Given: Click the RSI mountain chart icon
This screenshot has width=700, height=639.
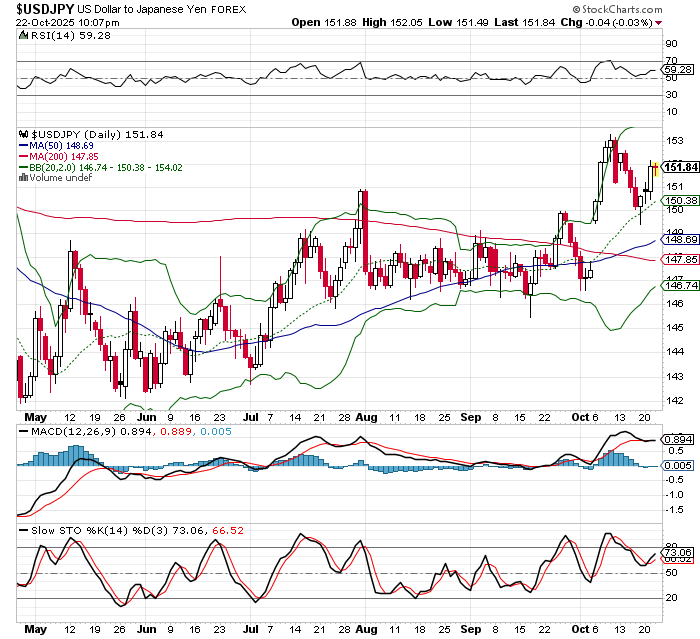Looking at the screenshot, I should 23,35.
